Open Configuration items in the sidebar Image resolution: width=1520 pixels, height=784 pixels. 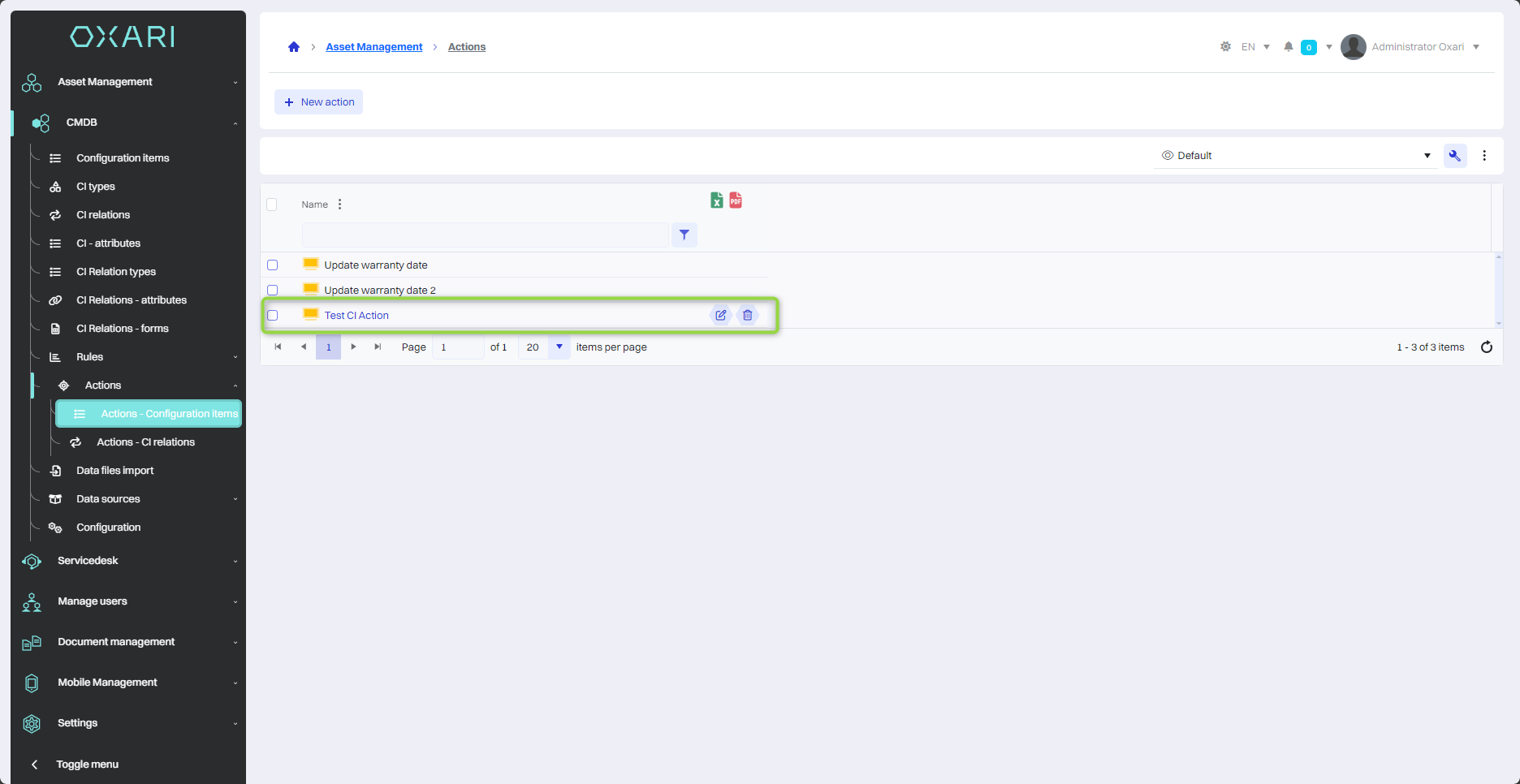point(123,158)
